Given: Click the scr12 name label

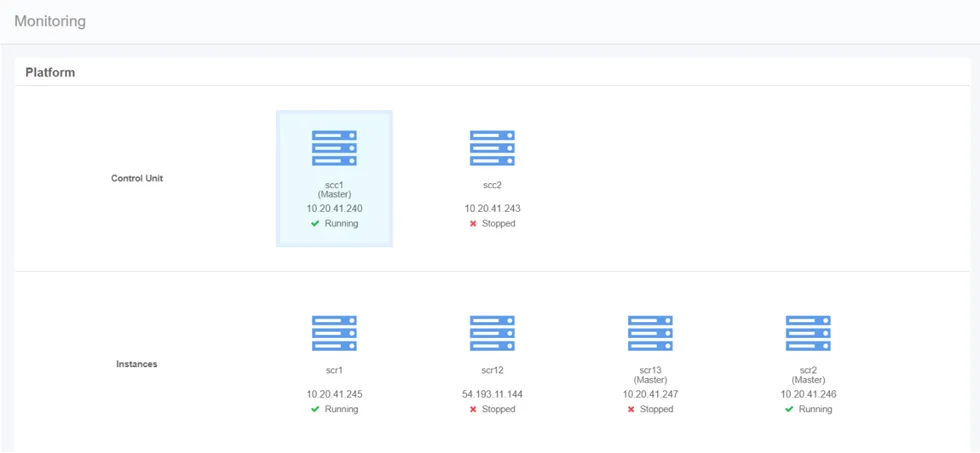Looking at the screenshot, I should tap(492, 371).
